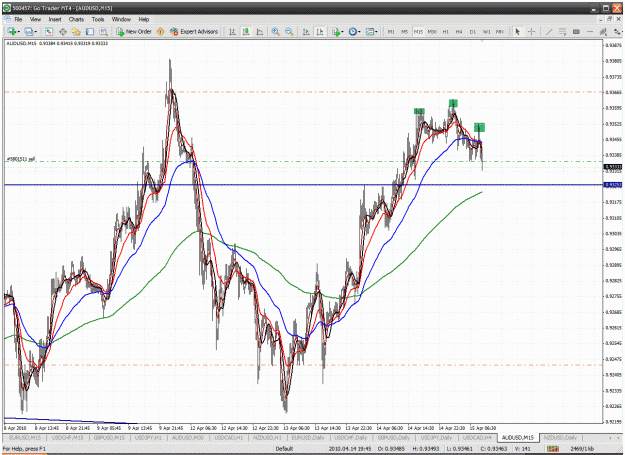Toggle the Terminal window icon
The width and height of the screenshot is (625, 455).
click(x=90, y=31)
